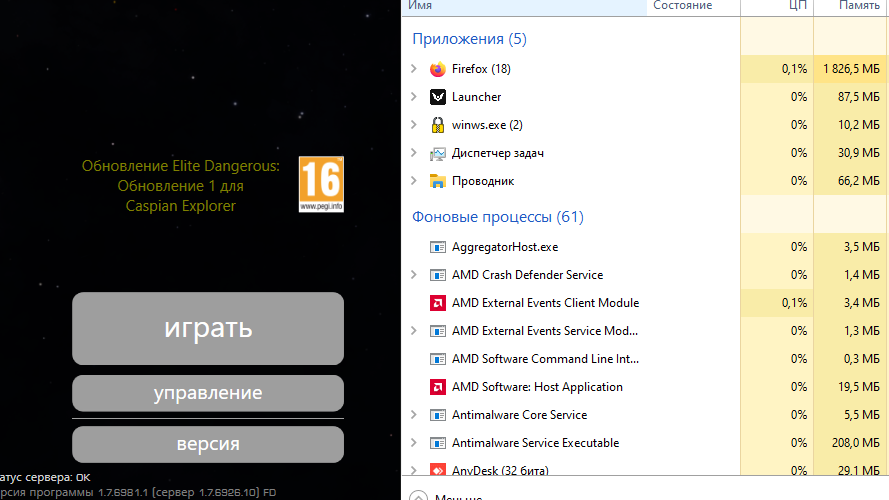This screenshot has width=889, height=500.
Task: Expand the Диспетчер задач row
Action: 414,152
